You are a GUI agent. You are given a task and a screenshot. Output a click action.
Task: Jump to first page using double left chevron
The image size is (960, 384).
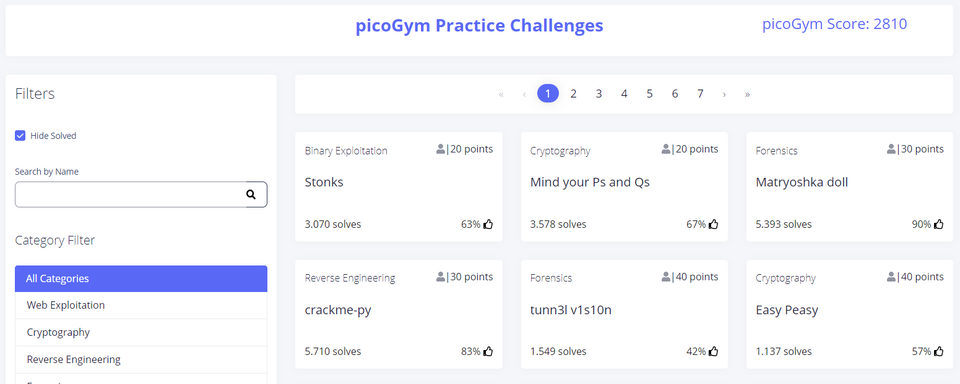tap(501, 94)
